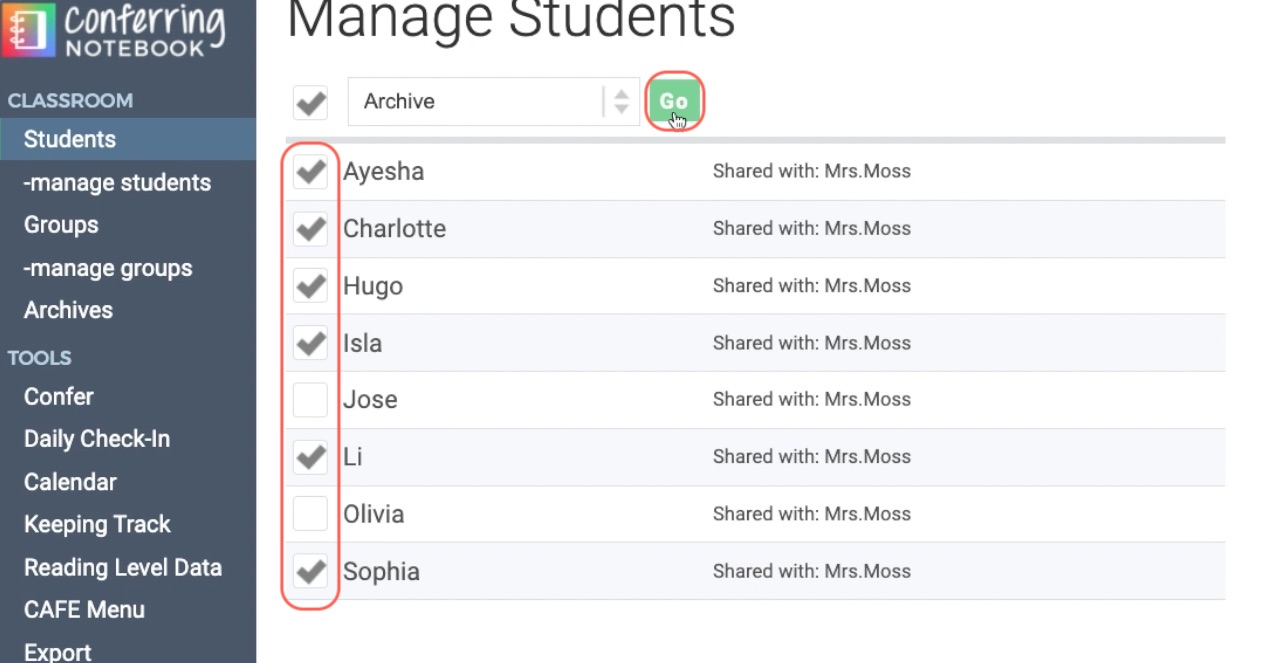
Task: Click Export at the bottom of the sidebar
Action: click(57, 651)
